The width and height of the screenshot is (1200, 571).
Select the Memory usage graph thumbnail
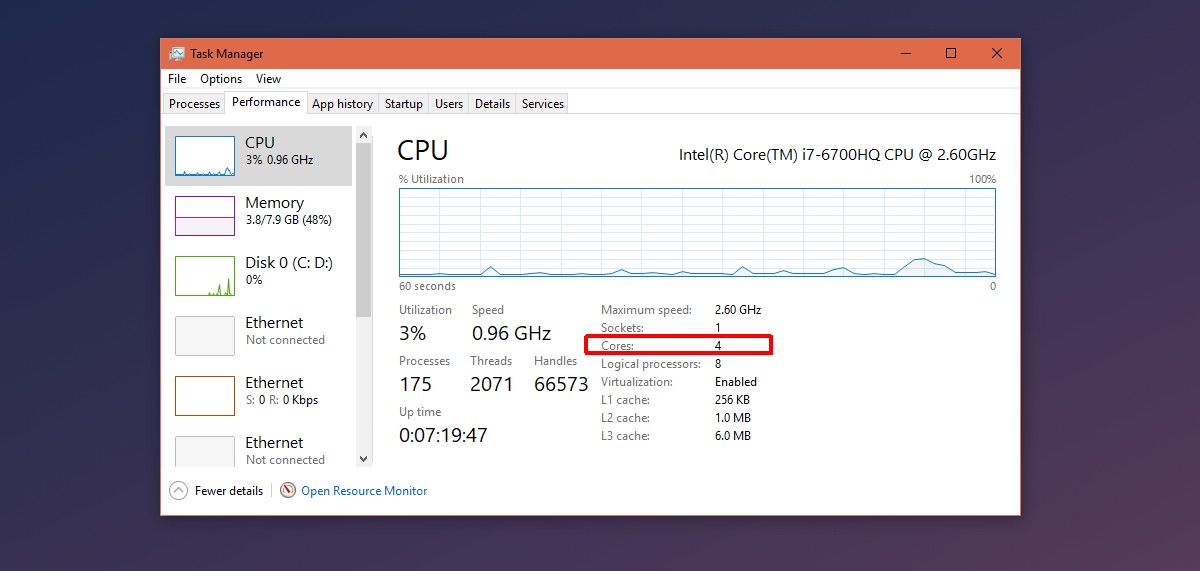click(205, 216)
